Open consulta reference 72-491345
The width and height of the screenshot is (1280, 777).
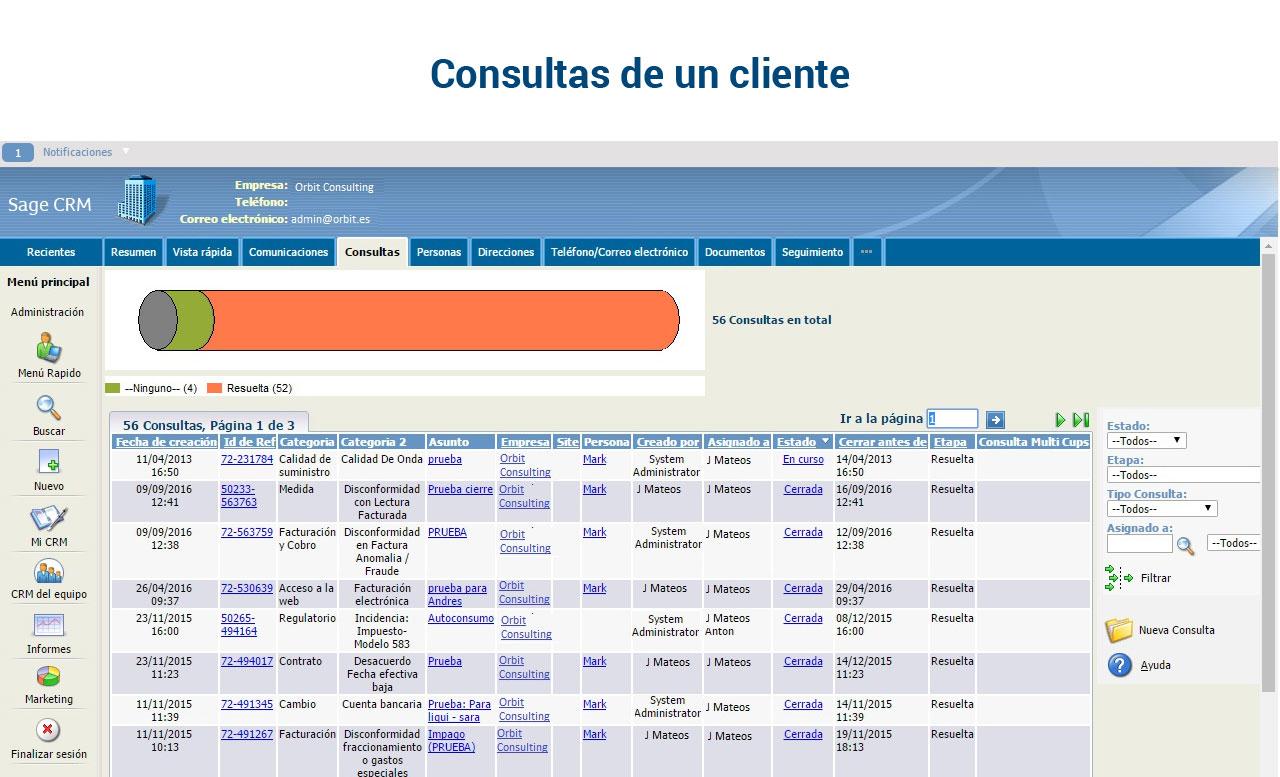pyautogui.click(x=247, y=705)
